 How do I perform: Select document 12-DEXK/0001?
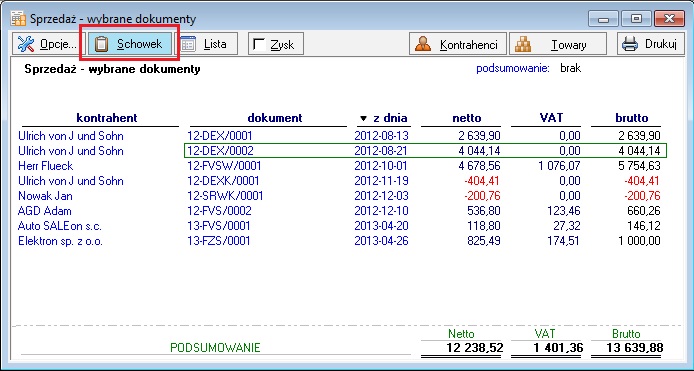click(223, 181)
